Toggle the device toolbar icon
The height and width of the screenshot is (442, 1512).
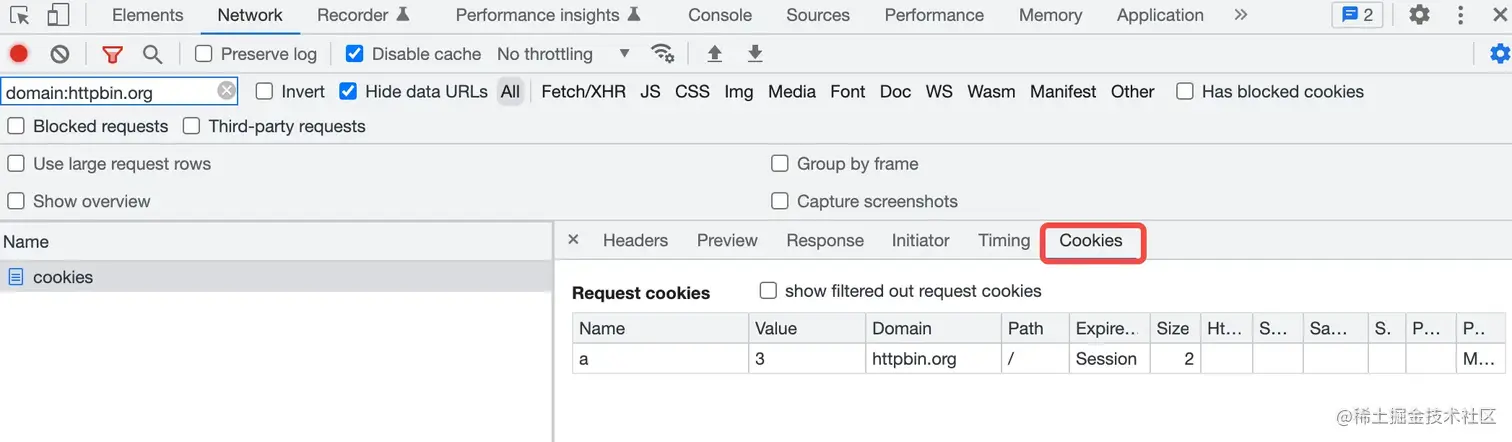pyautogui.click(x=58, y=15)
